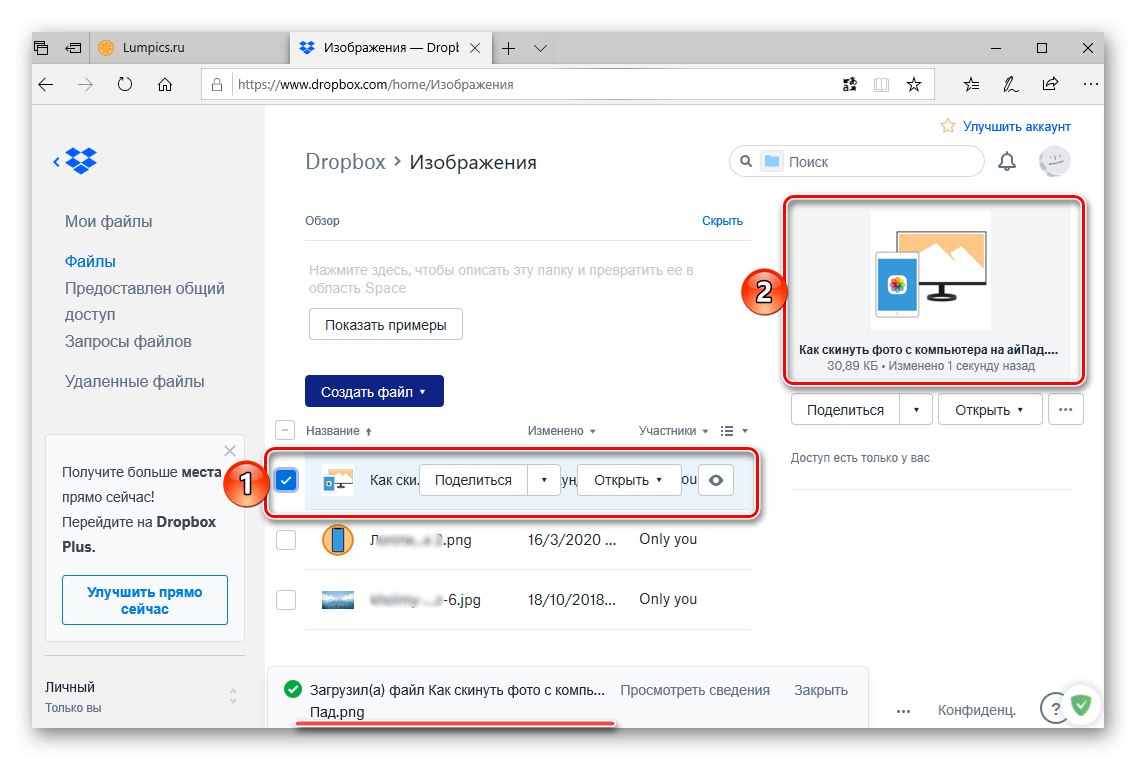
Task: Toggle the select-all checkbox in header
Action: [285, 430]
